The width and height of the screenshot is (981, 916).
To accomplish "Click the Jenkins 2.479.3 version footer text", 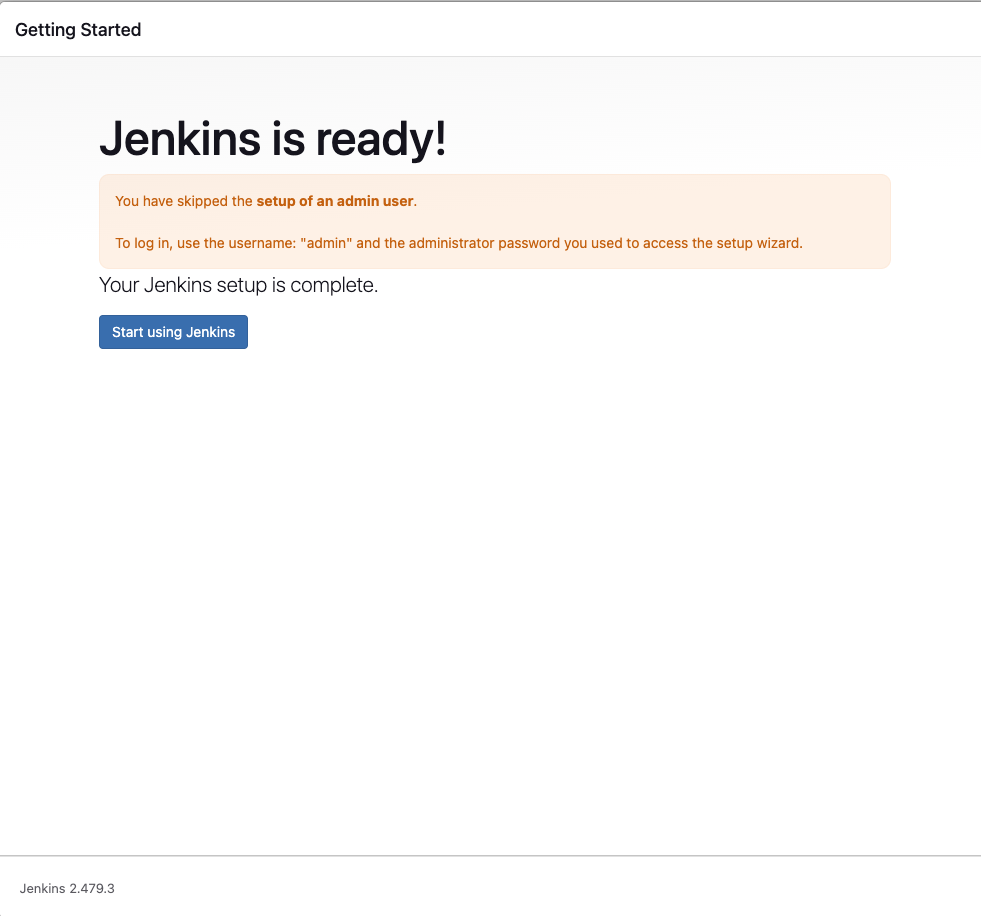I will pos(67,888).
